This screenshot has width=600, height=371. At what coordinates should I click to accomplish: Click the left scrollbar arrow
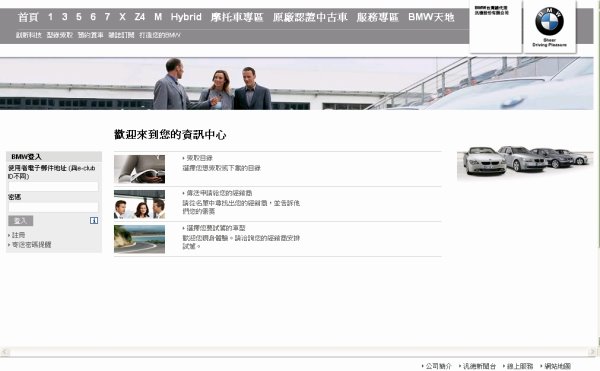coord(5,351)
